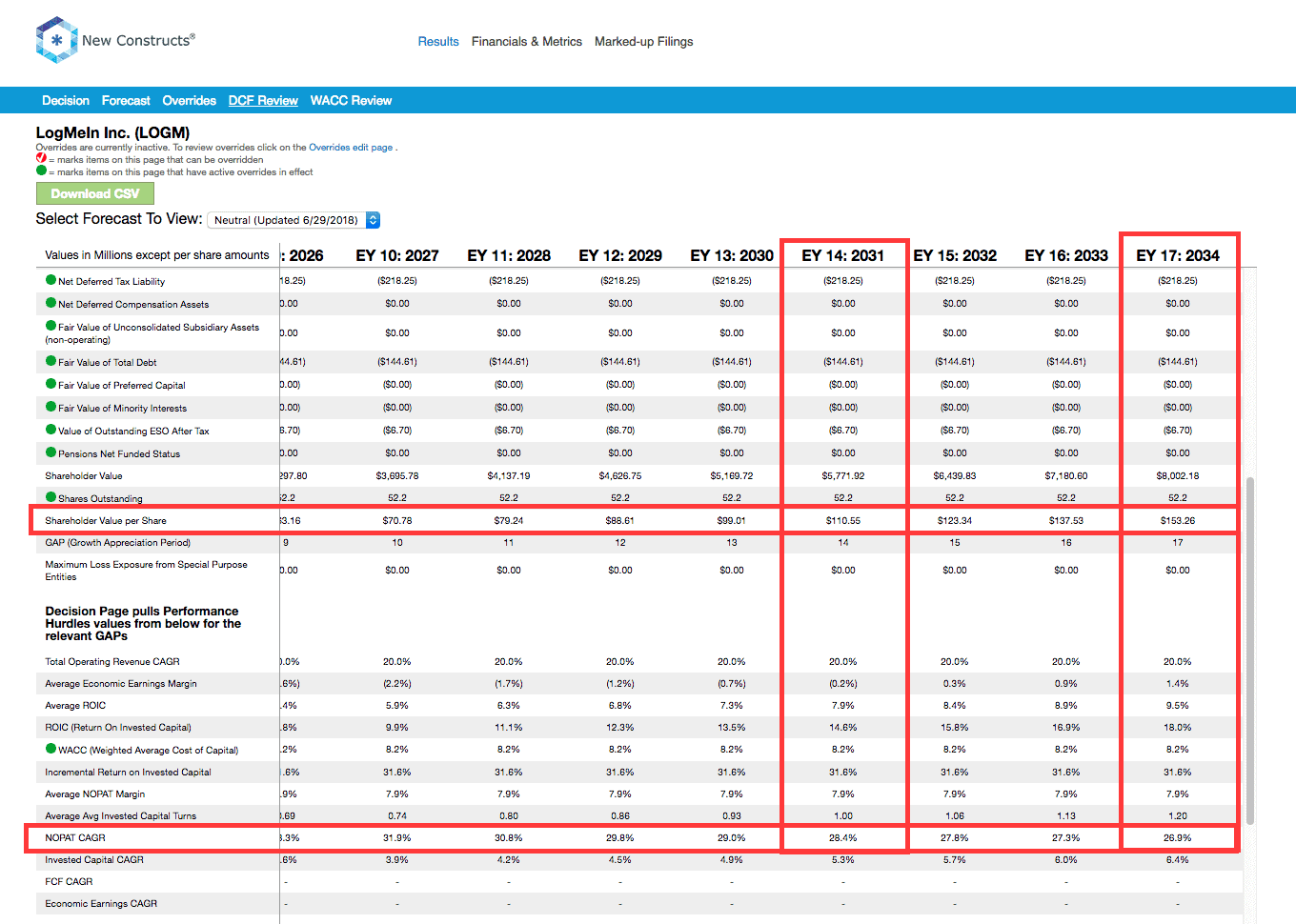
Task: Go to Decision in the blue bar
Action: click(x=66, y=100)
